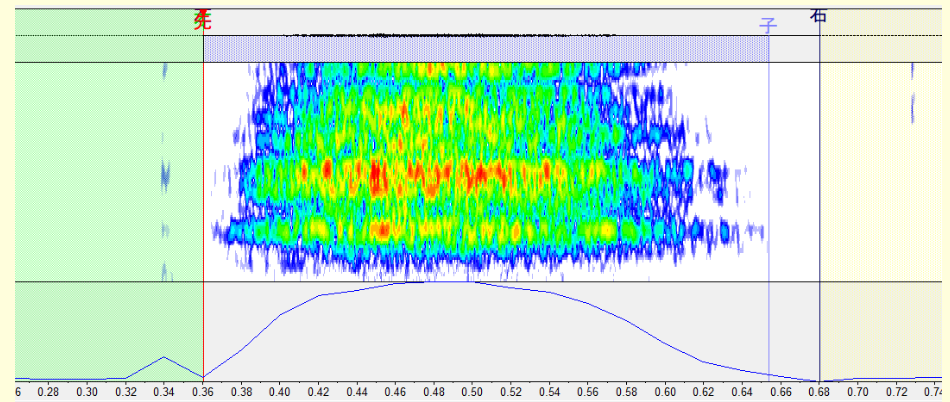Click the black waveform trace above the spectrogram
This screenshot has width=950, height=402.
(451, 35)
